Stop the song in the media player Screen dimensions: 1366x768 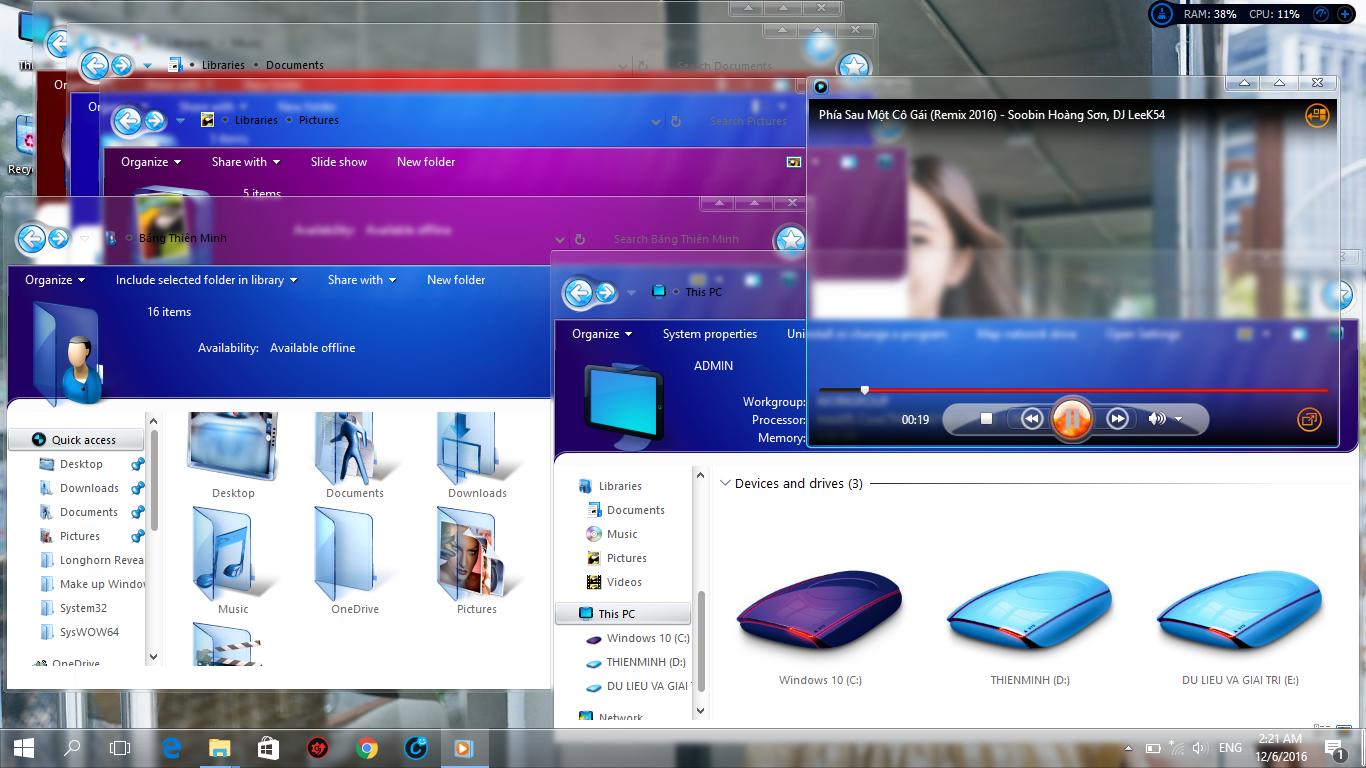click(986, 419)
